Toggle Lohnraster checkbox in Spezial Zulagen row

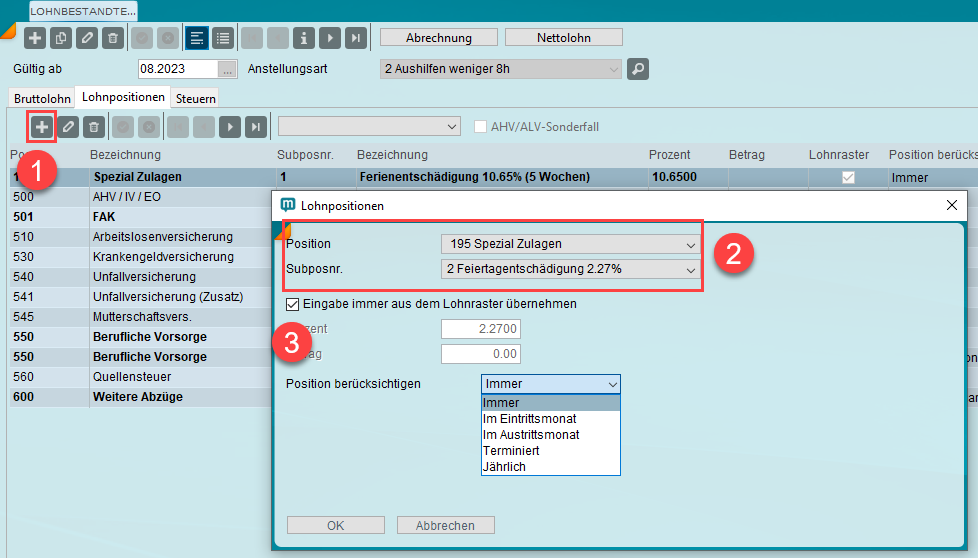coord(848,178)
